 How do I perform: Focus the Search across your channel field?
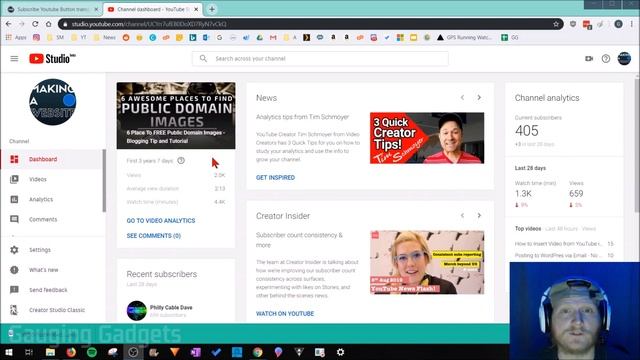320,58
